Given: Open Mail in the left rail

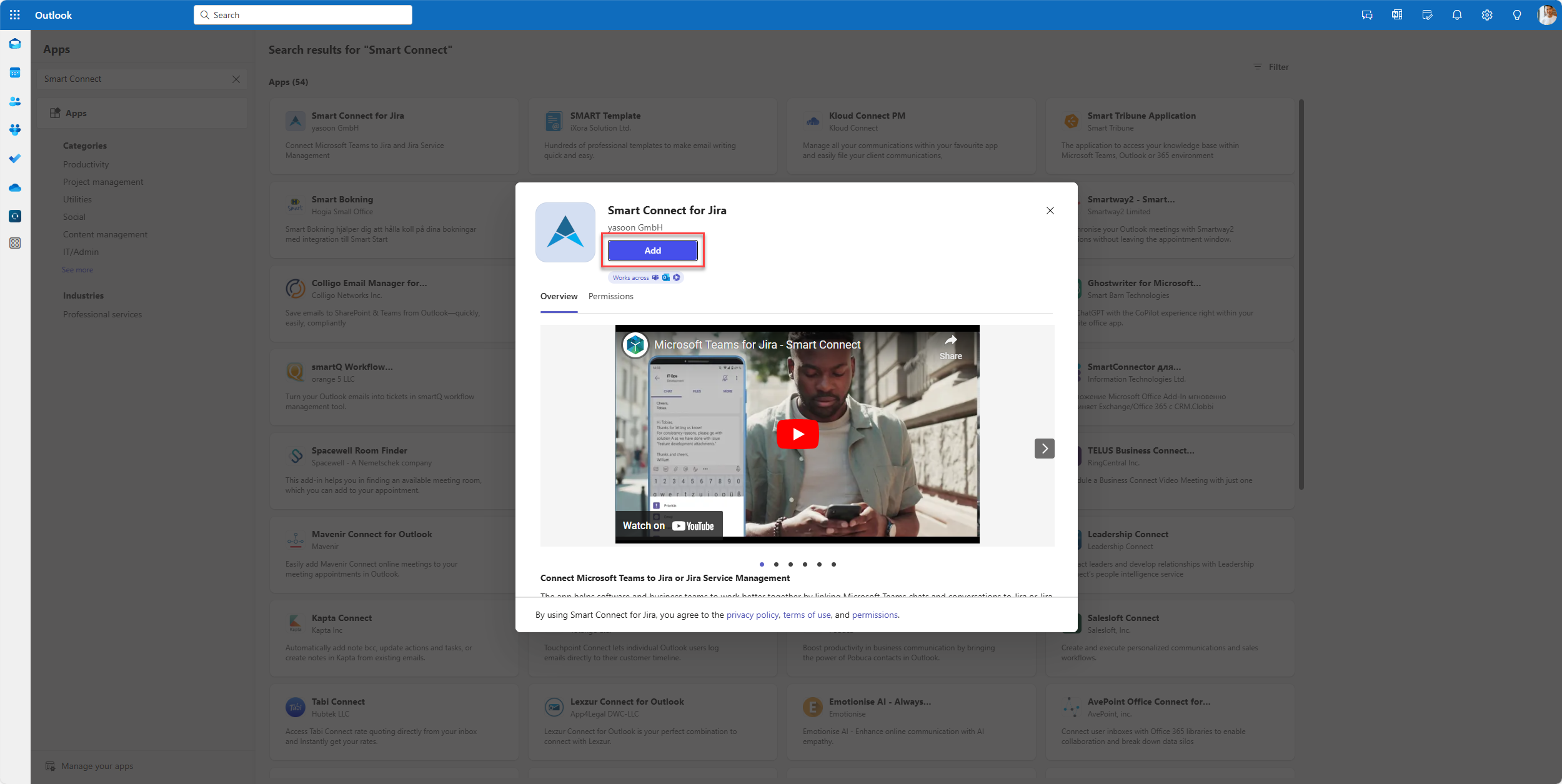Looking at the screenshot, I should 15,44.
